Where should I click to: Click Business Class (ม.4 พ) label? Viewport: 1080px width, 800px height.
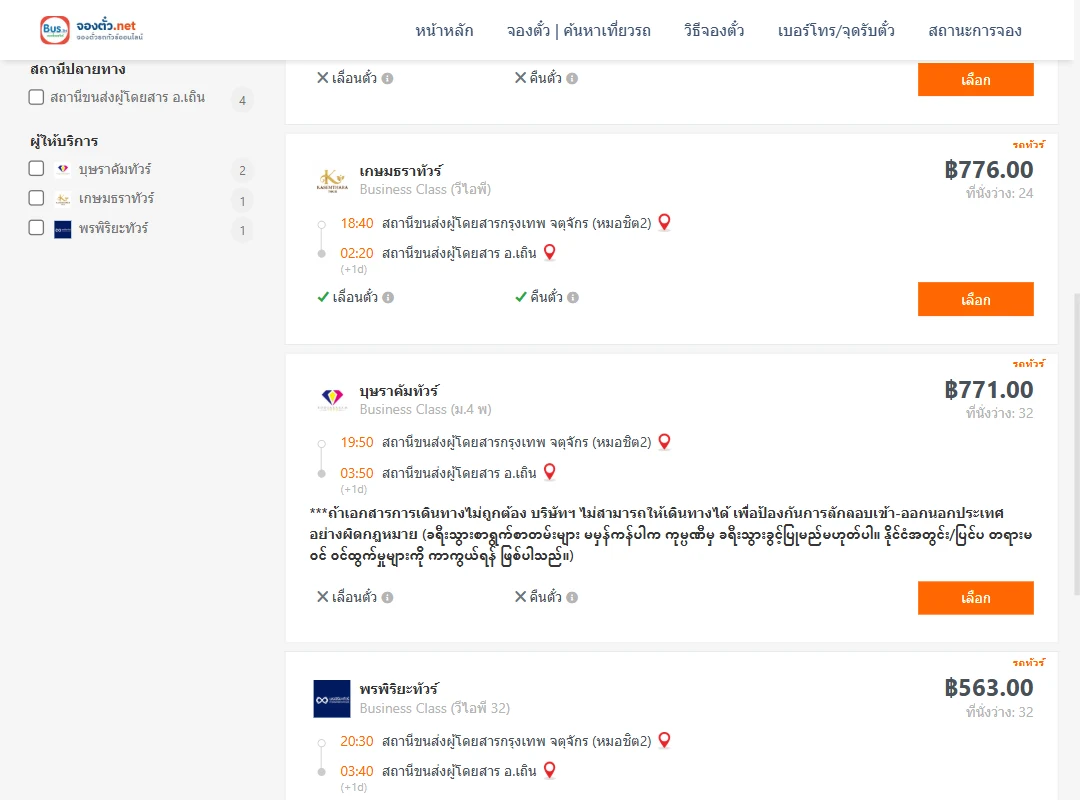(425, 409)
